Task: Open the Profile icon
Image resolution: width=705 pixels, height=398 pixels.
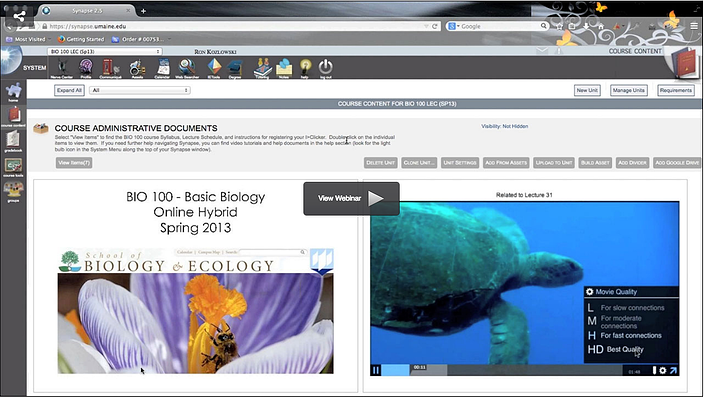Action: click(86, 67)
